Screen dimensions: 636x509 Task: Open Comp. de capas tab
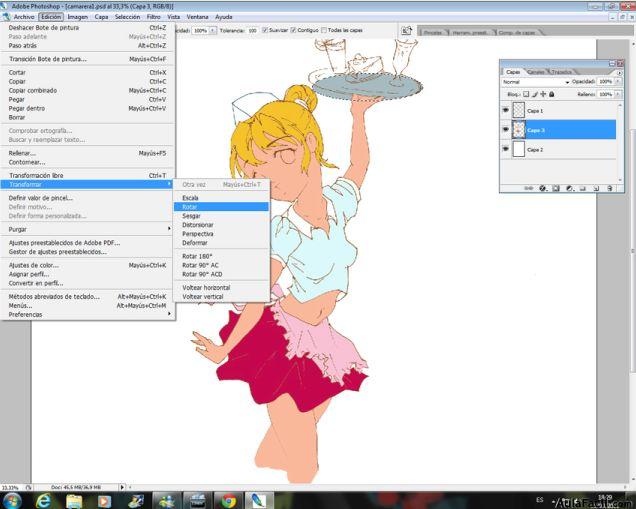517,32
